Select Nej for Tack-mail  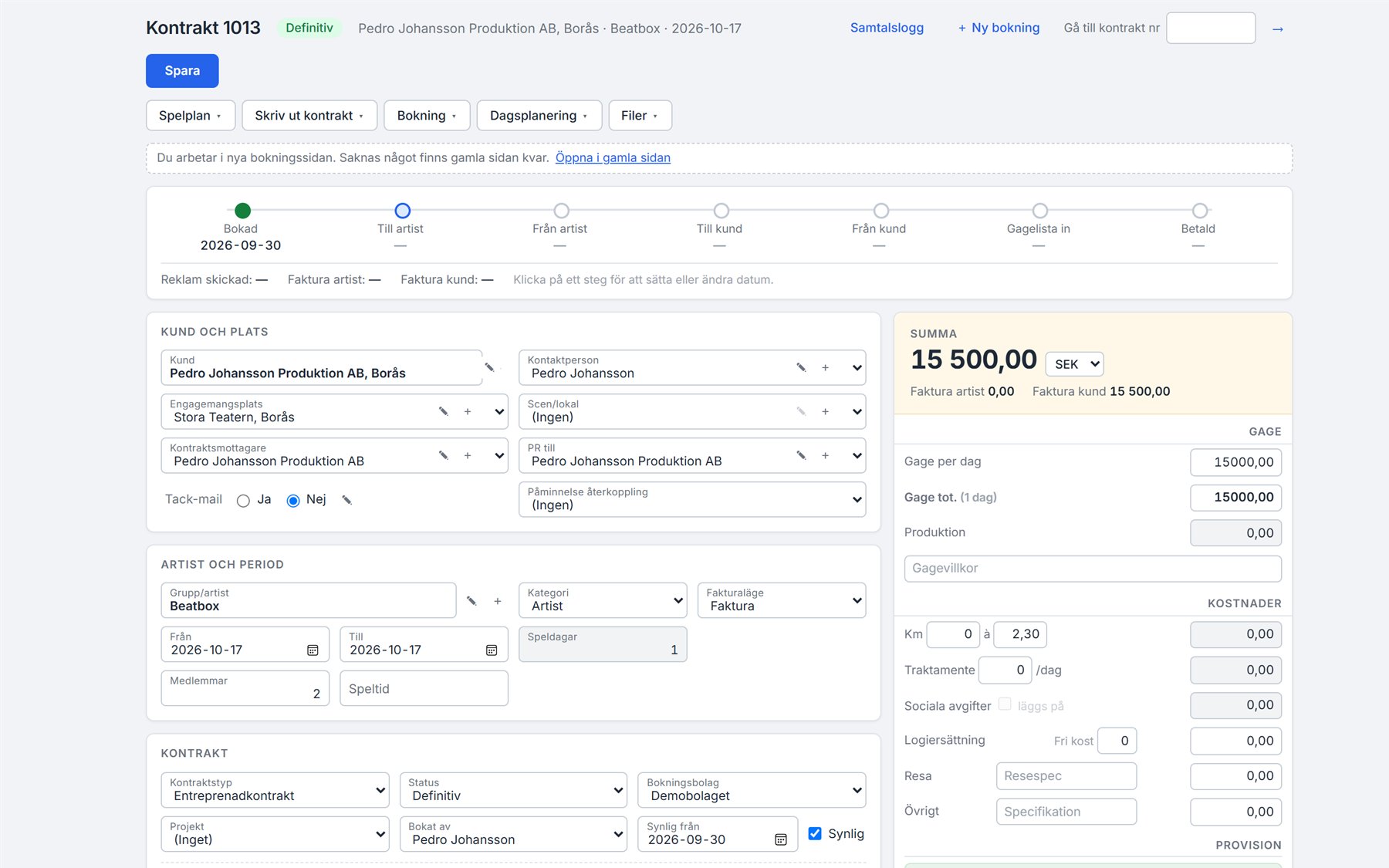click(293, 500)
